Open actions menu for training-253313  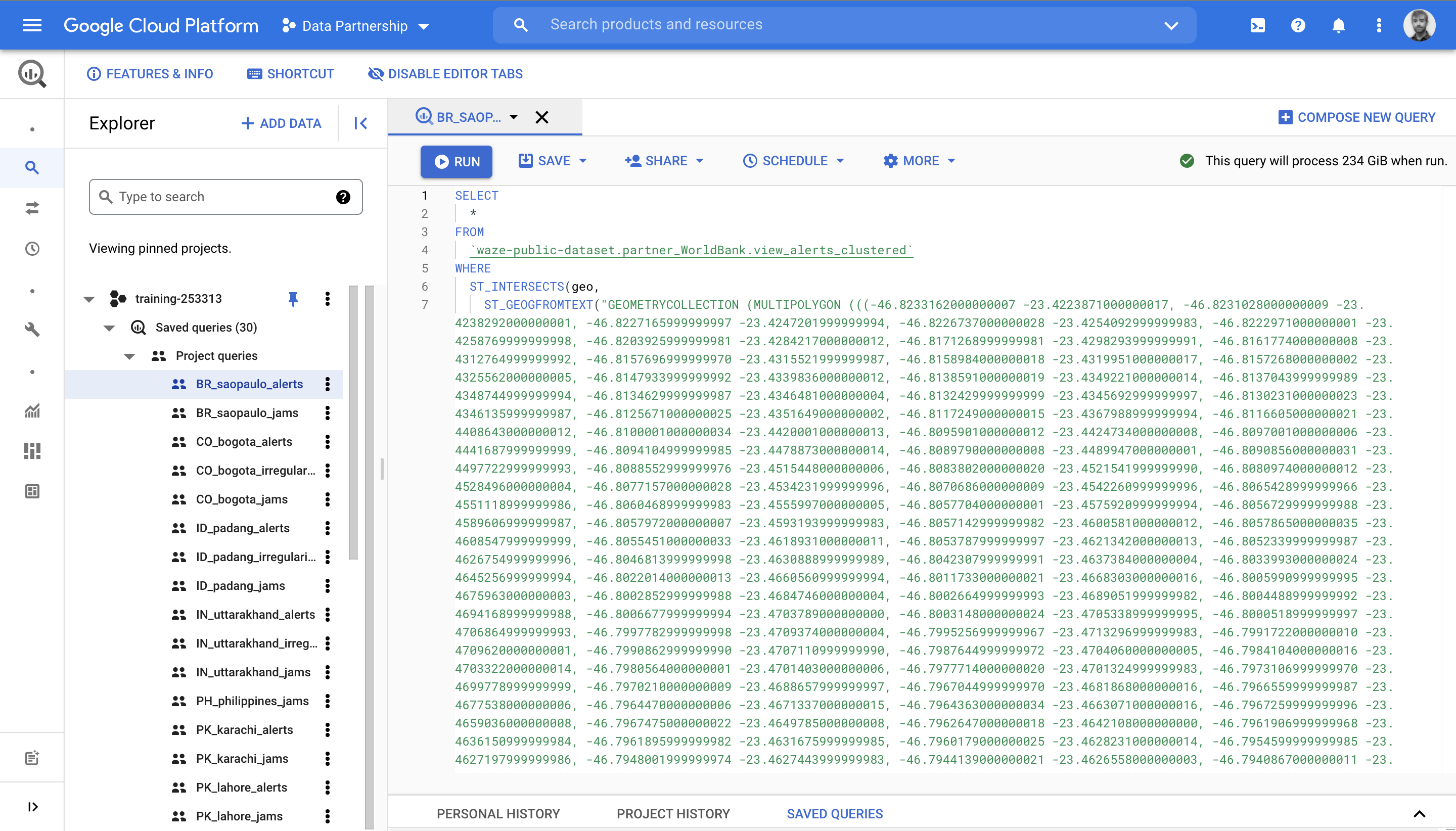[328, 299]
